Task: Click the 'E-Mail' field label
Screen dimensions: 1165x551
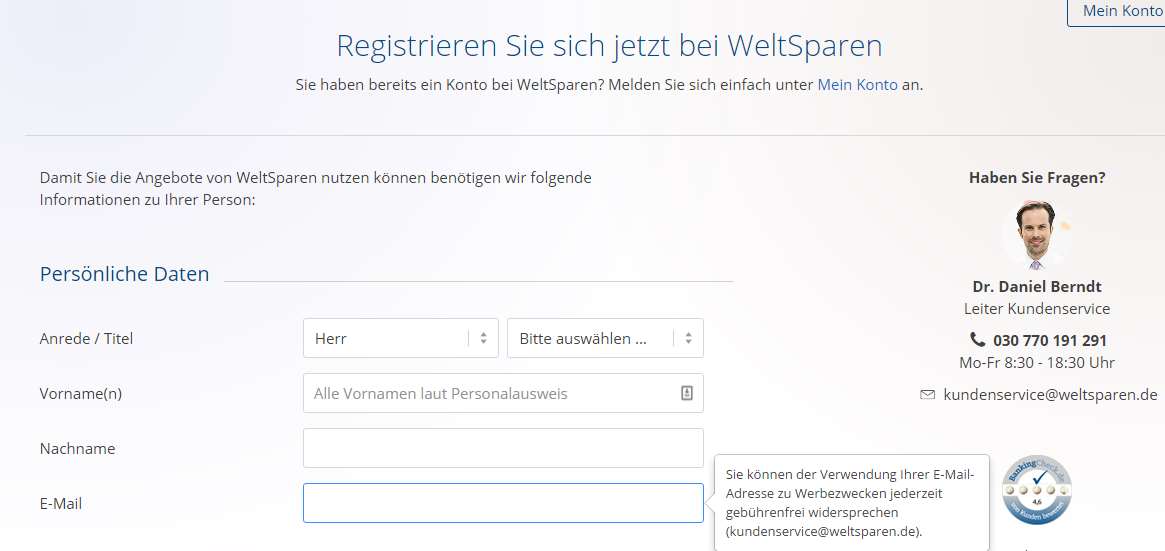Action: coord(61,503)
